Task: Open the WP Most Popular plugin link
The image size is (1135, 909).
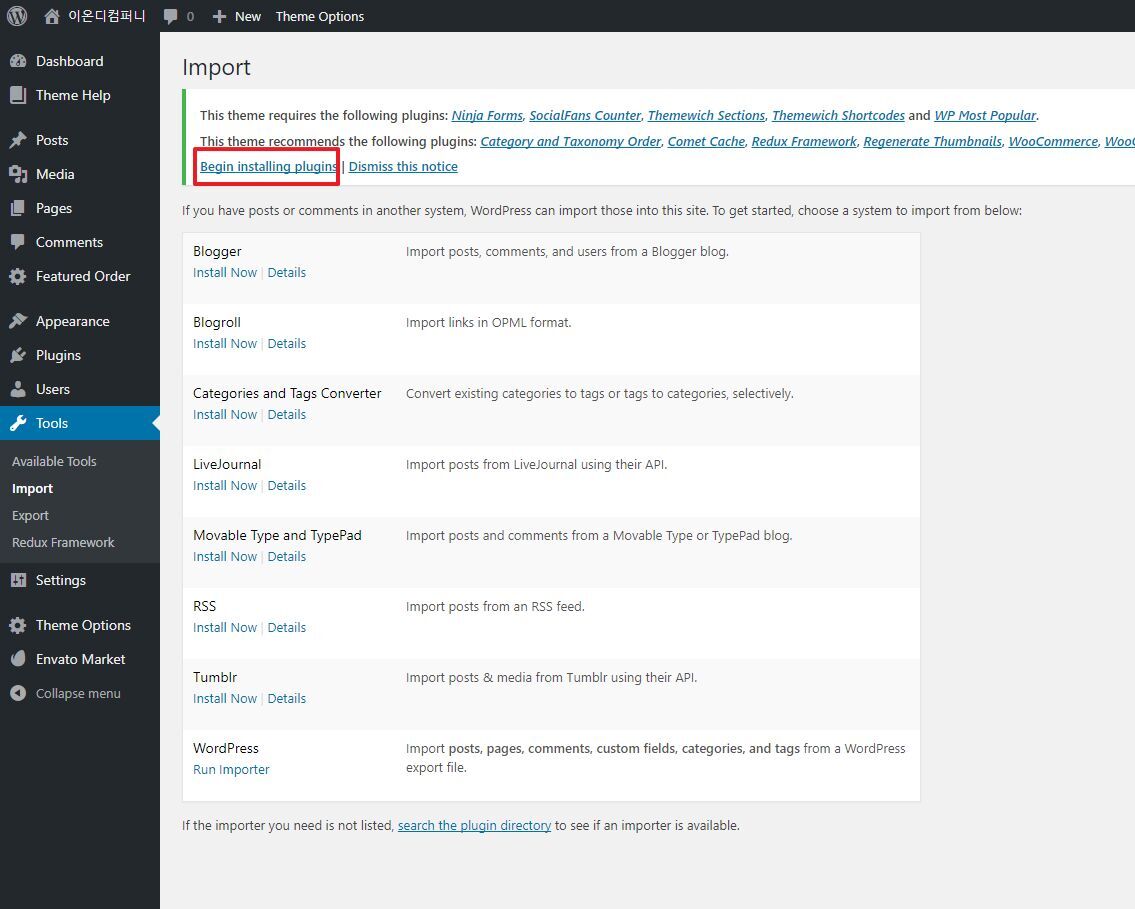Action: [985, 116]
